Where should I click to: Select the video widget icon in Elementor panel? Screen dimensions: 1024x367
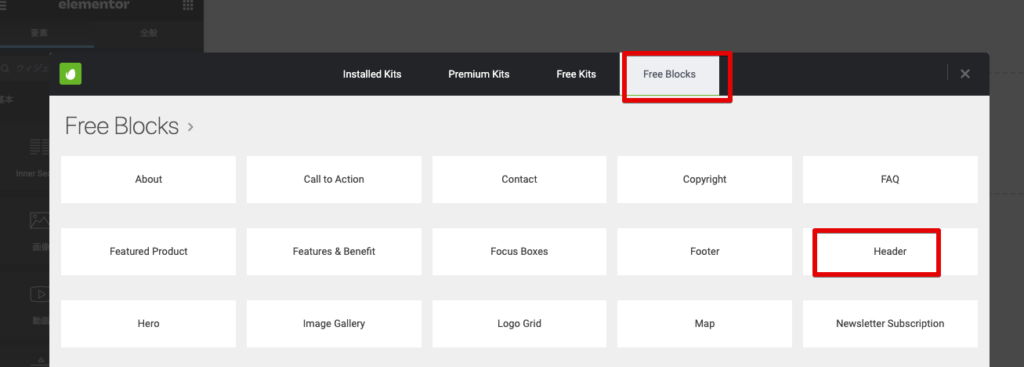39,295
